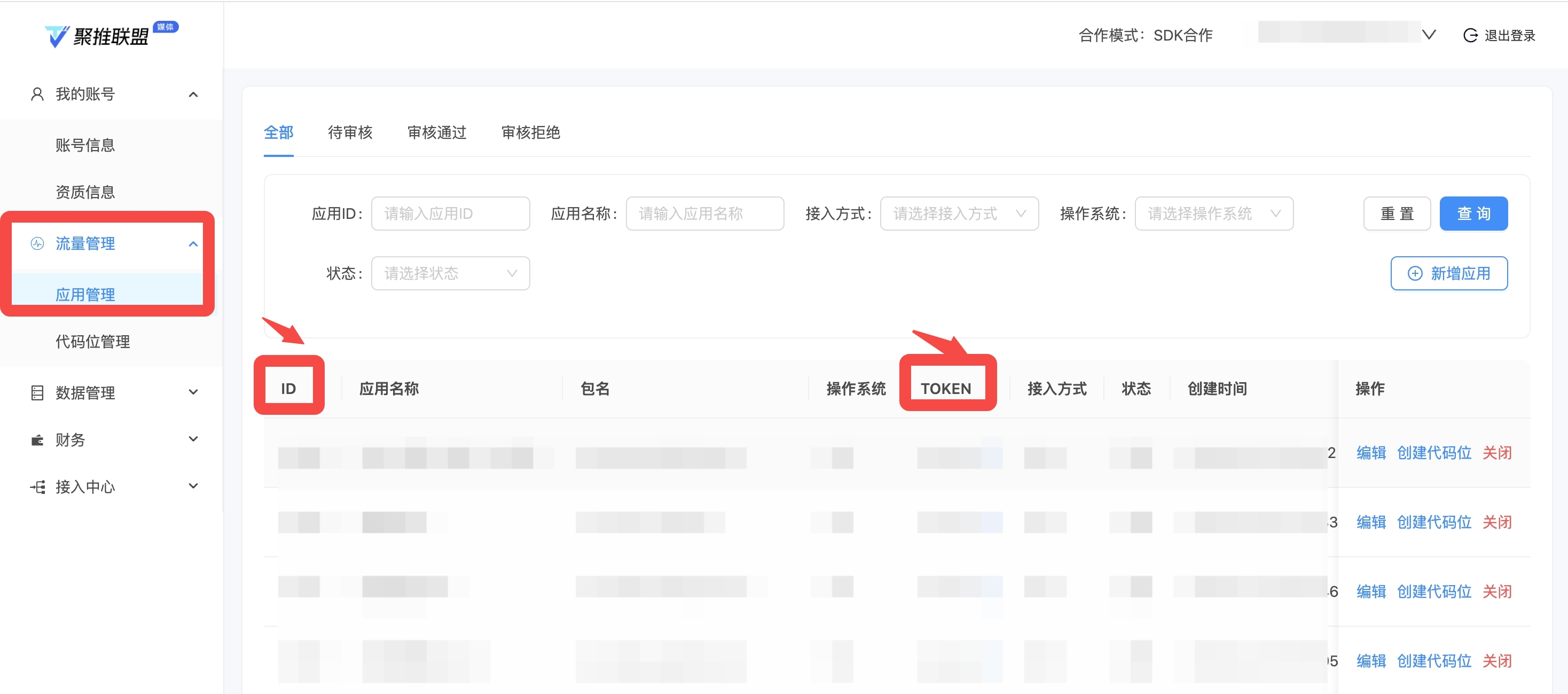Open the 状态 dropdown
This screenshot has width=1568, height=694.
(450, 273)
